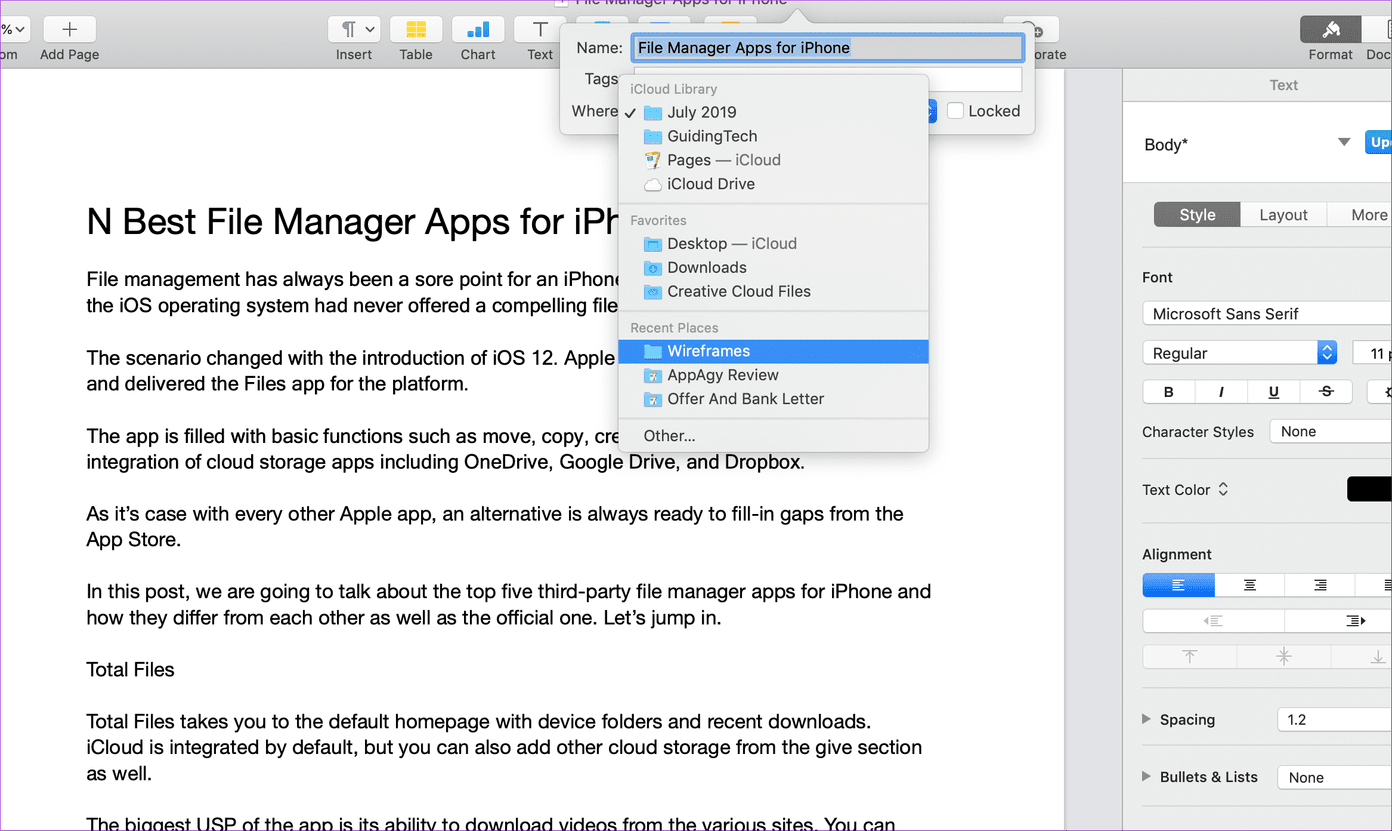Screen dimensions: 1392x831
Task: Click the black Text Color swatch
Action: 1369,489
